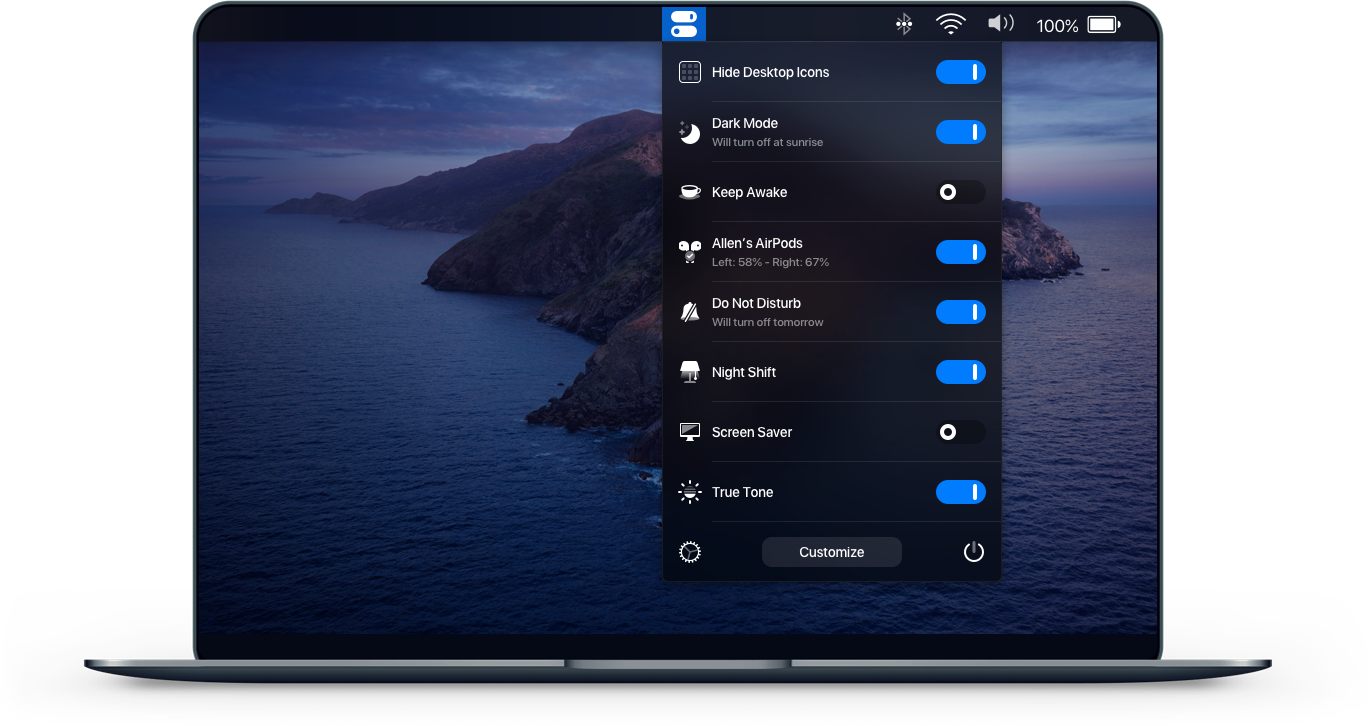The height and width of the screenshot is (726, 1368).
Task: Click the power quit icon
Action: point(973,552)
